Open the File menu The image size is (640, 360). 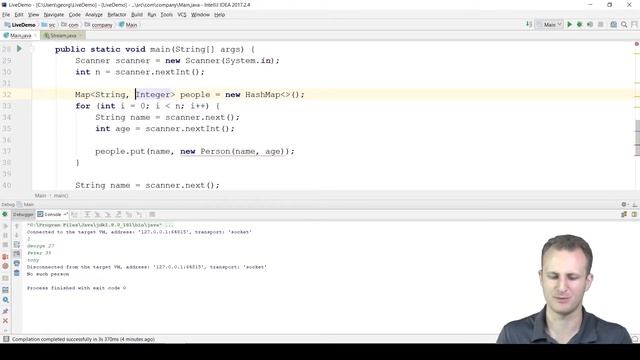point(6,15)
